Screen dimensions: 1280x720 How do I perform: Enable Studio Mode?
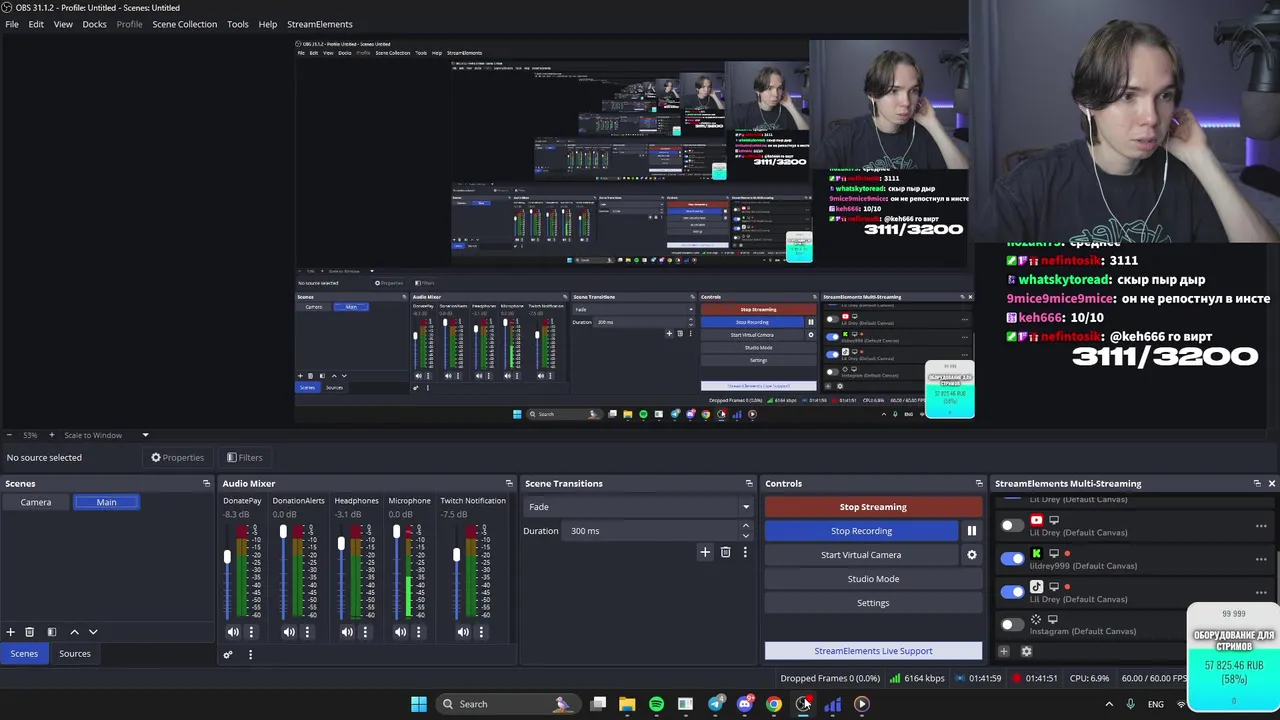click(873, 579)
